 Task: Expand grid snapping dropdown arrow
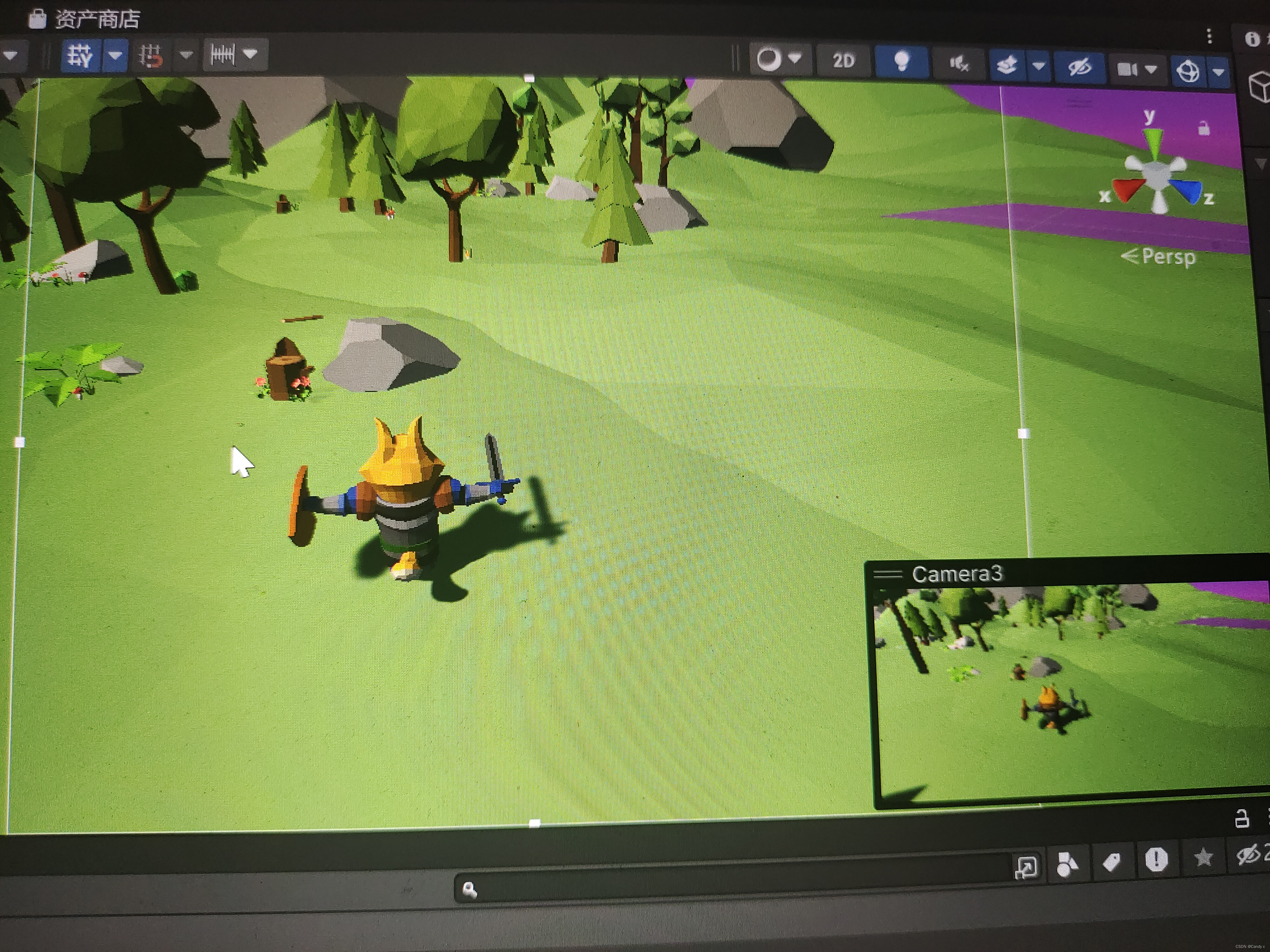[x=115, y=56]
